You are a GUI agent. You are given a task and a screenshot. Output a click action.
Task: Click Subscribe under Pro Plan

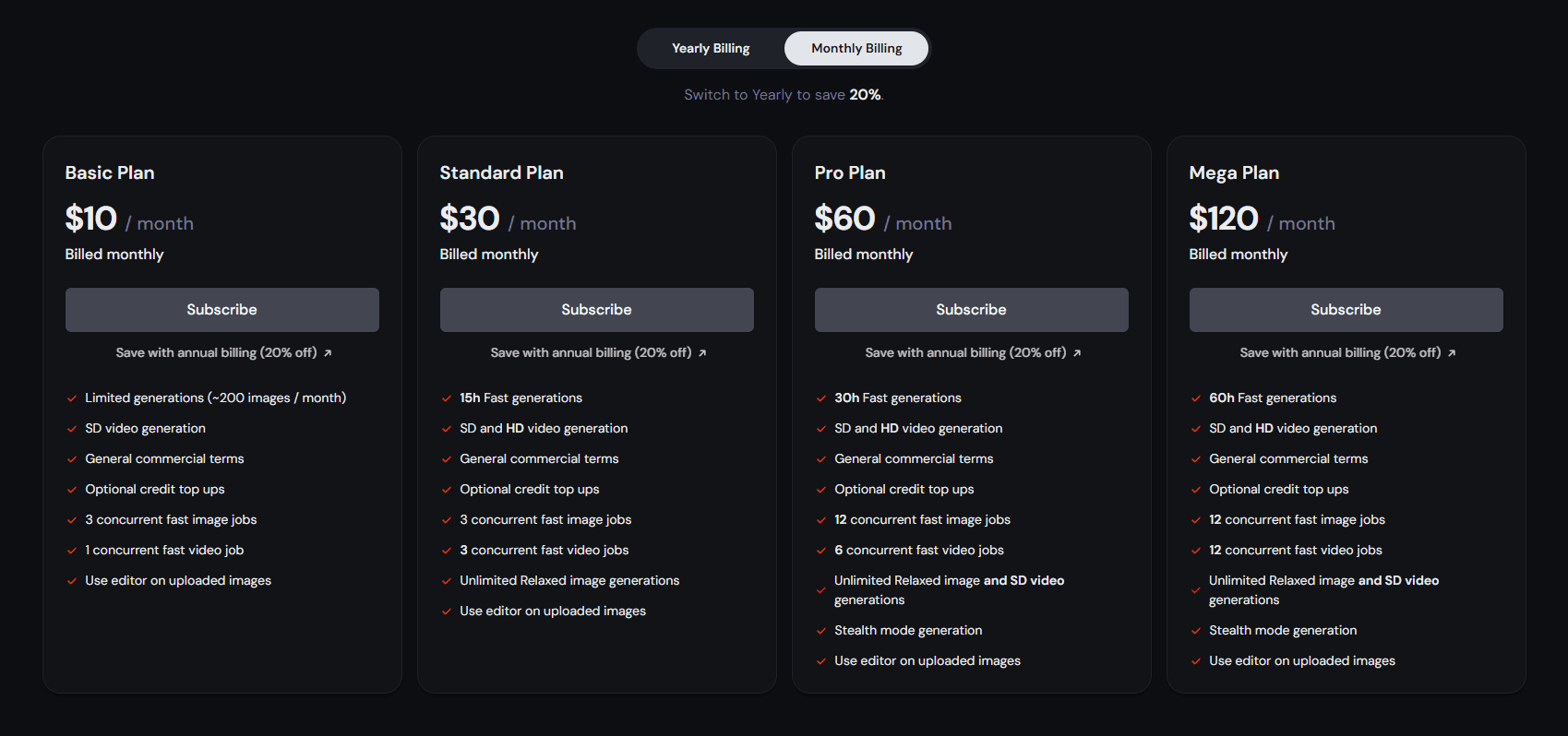(971, 310)
